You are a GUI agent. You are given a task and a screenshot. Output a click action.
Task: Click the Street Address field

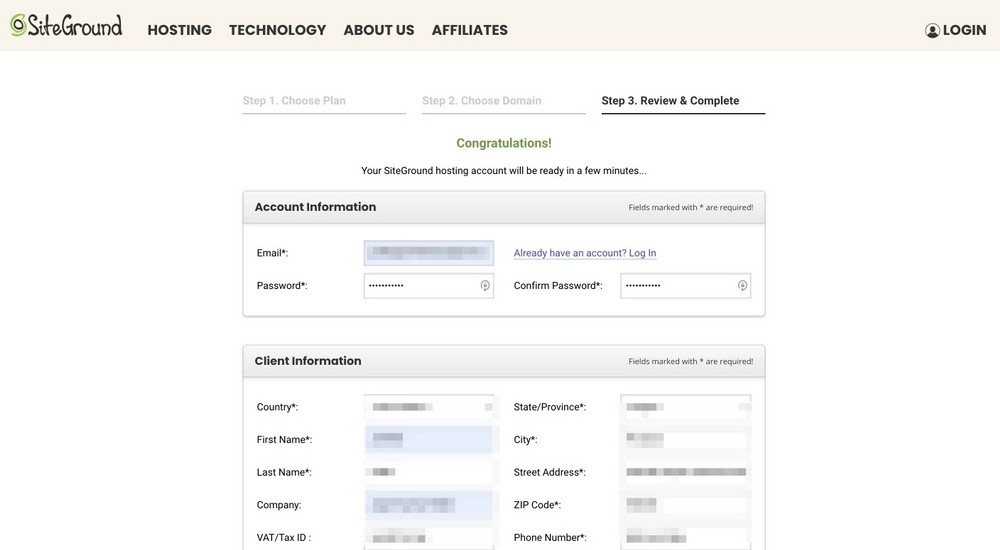(x=686, y=472)
